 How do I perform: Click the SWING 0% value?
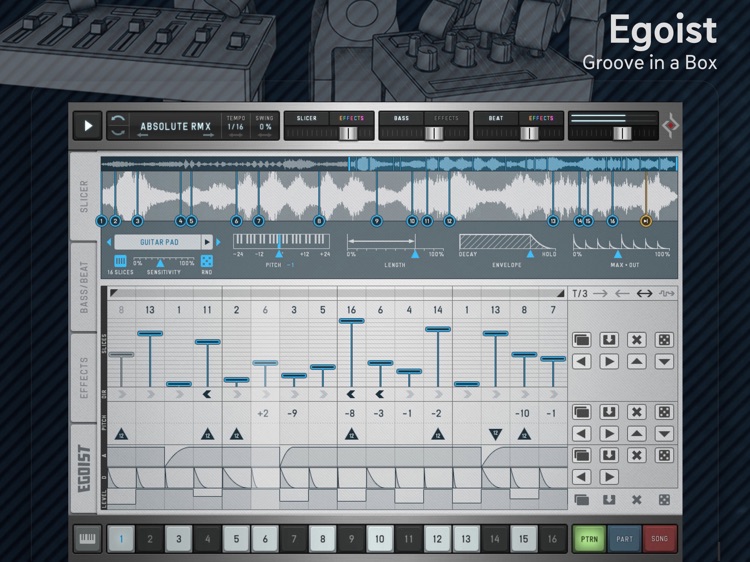[x=265, y=127]
